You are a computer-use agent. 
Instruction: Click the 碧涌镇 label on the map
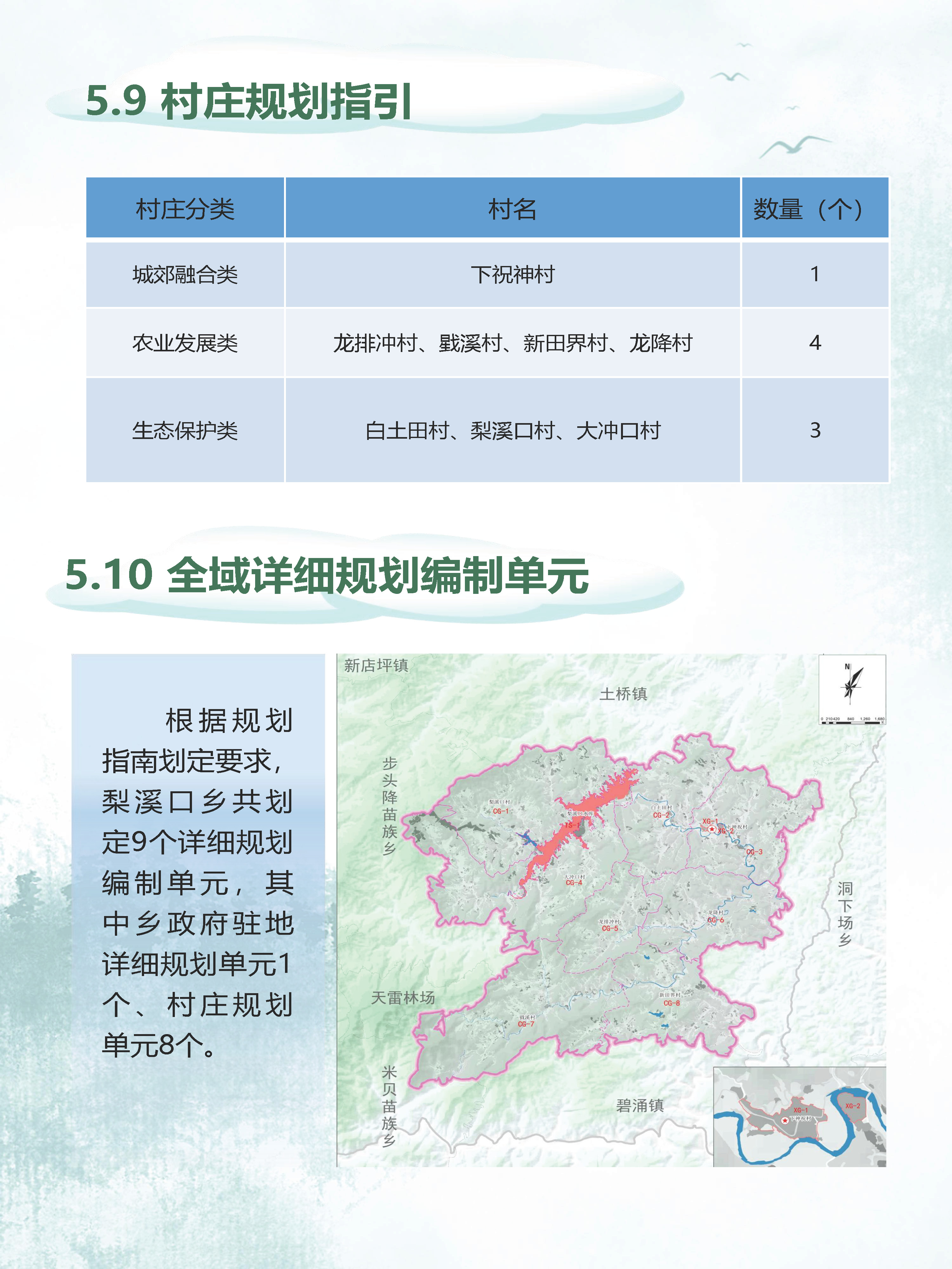coord(640,1106)
